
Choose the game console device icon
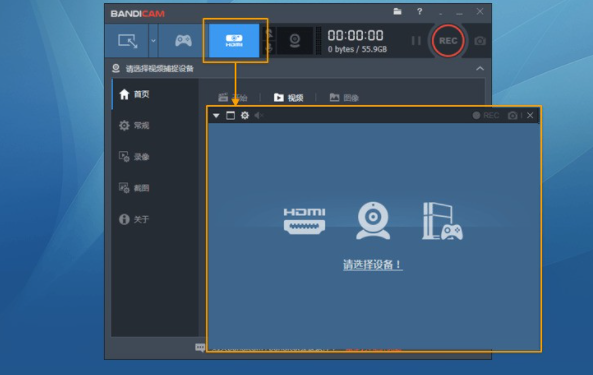coord(442,221)
